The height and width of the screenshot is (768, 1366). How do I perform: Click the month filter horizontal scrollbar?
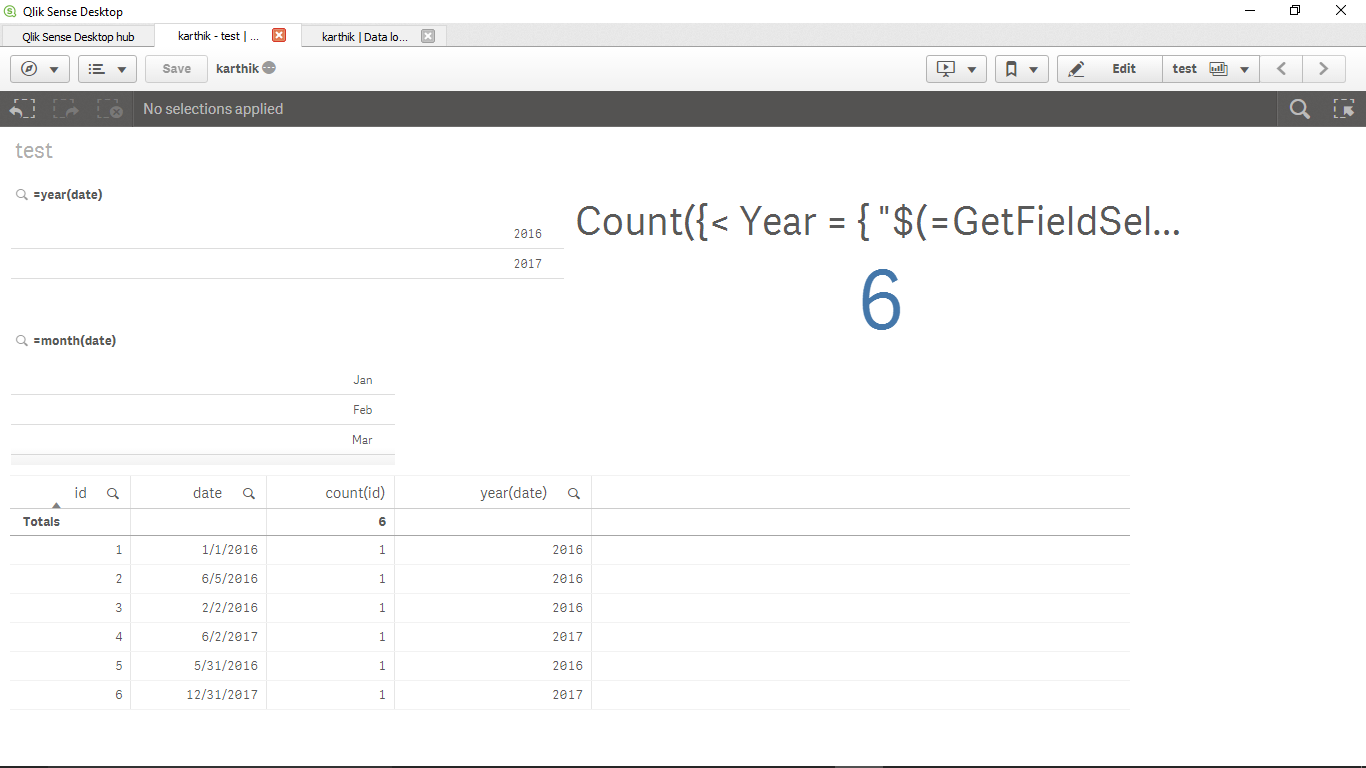pos(203,460)
